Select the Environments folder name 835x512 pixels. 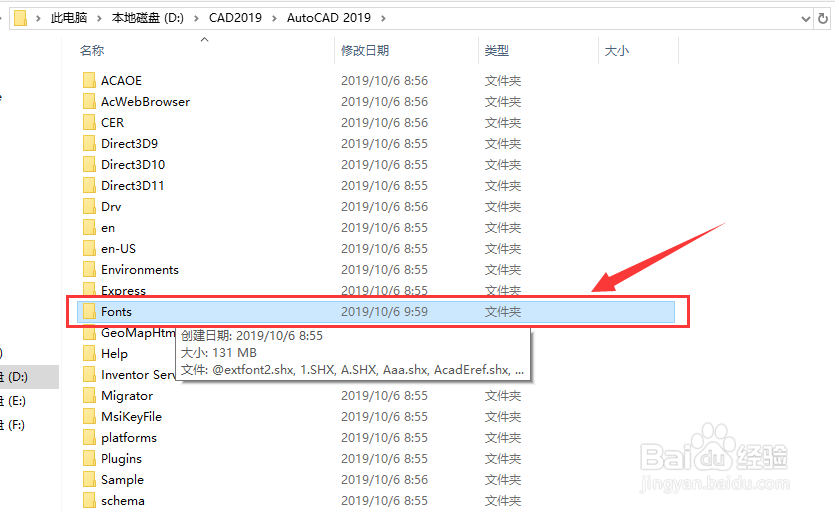[140, 270]
